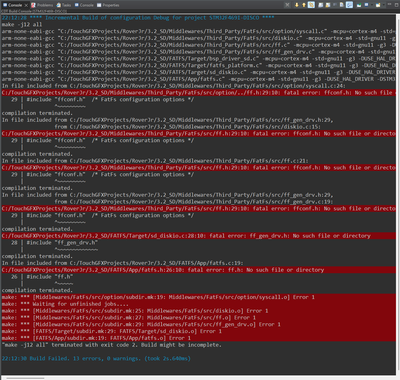400x380 pixels.
Task: Click the horizontal scrollbar at console bottom
Action: click(x=25, y=378)
